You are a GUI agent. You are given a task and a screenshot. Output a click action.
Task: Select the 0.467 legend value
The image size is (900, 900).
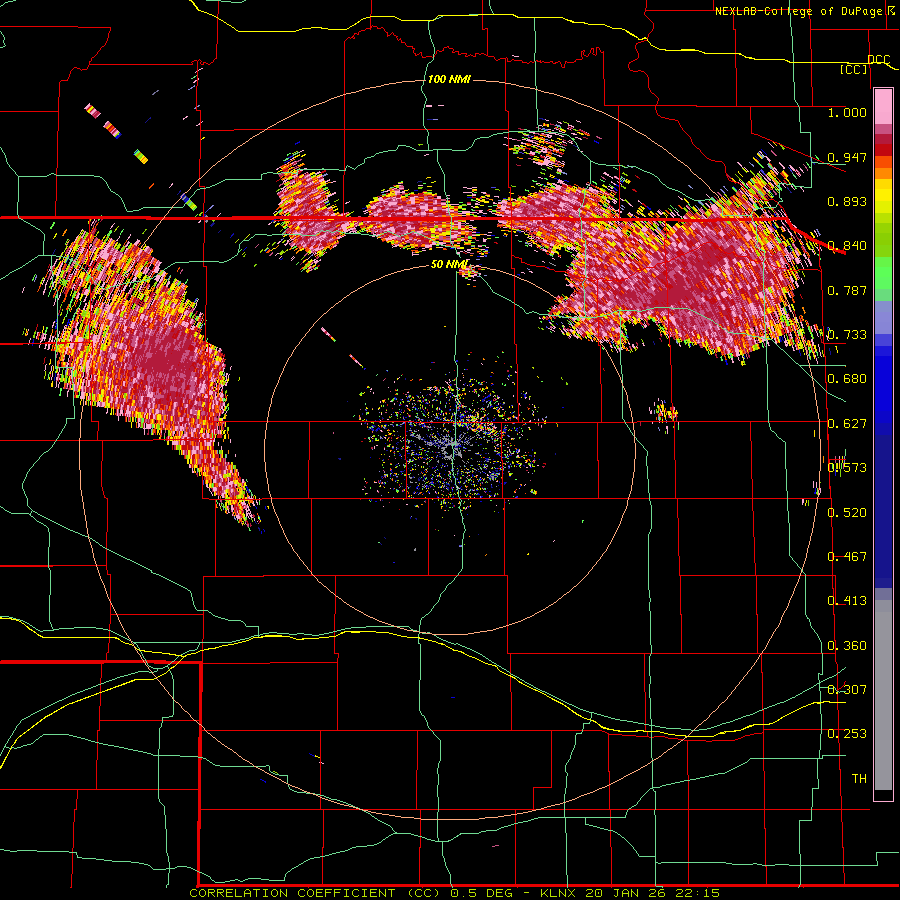point(847,557)
